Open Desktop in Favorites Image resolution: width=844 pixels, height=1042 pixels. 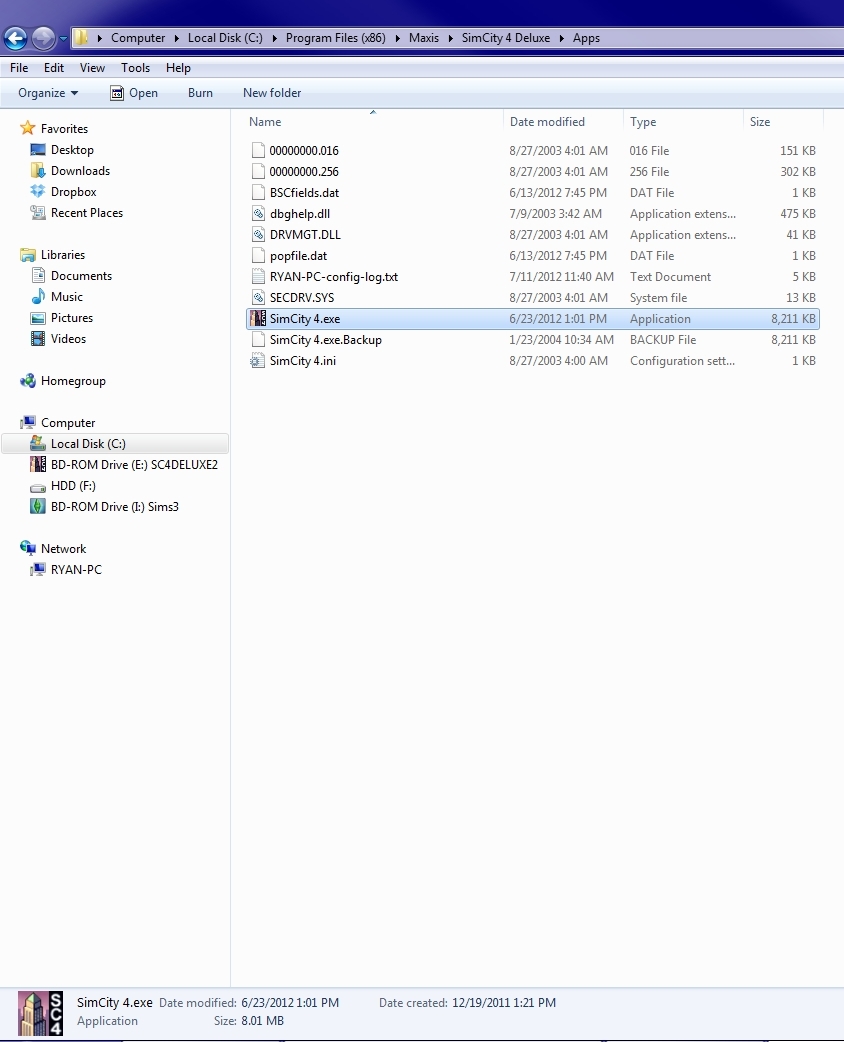pyautogui.click(x=72, y=150)
